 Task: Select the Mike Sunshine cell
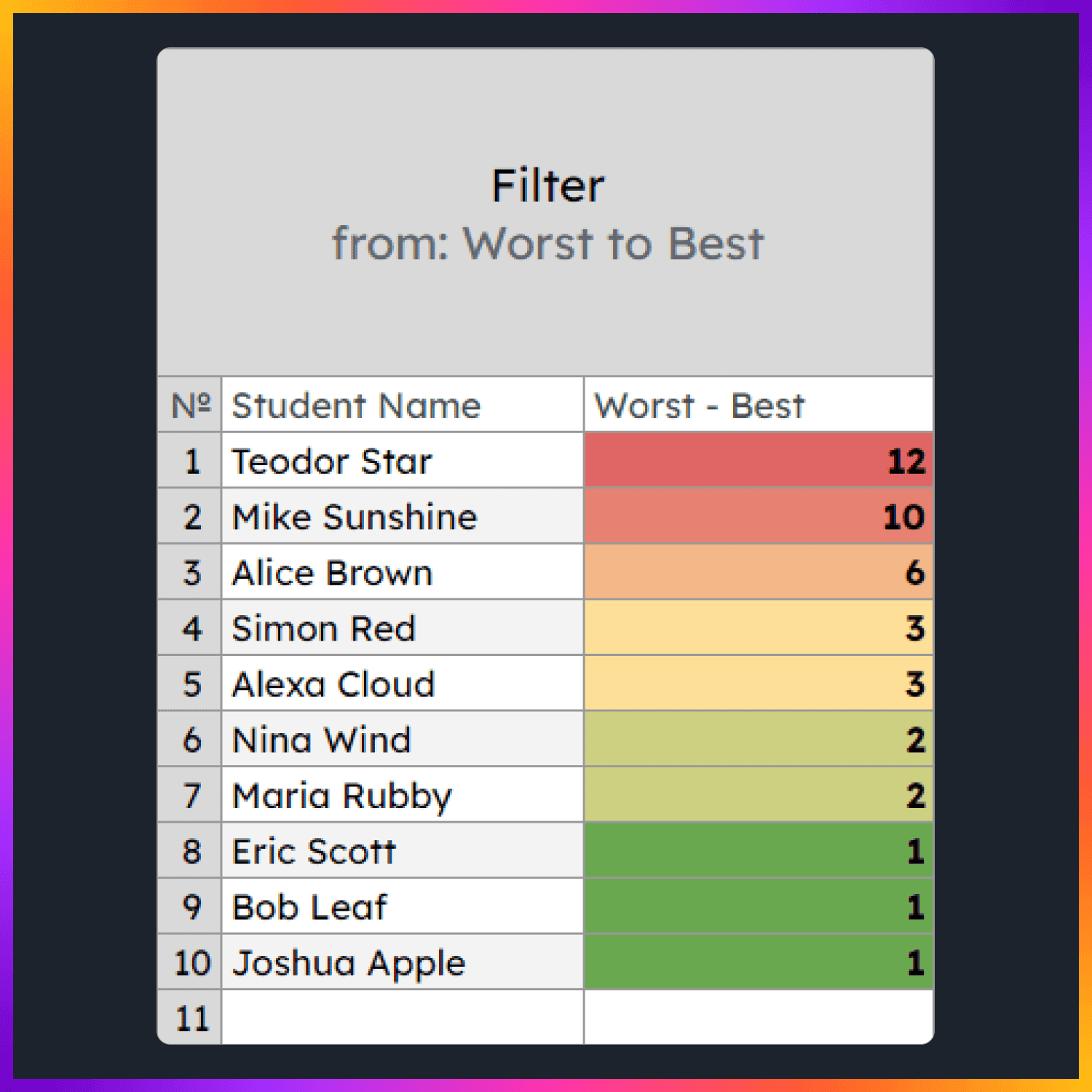[403, 517]
